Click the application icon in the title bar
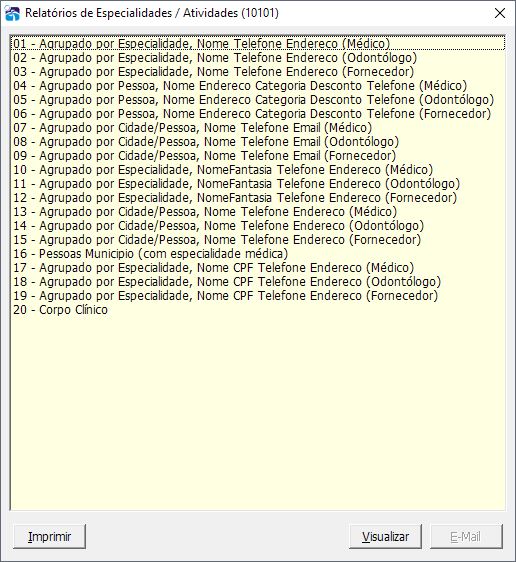The image size is (516, 562). pyautogui.click(x=12, y=13)
